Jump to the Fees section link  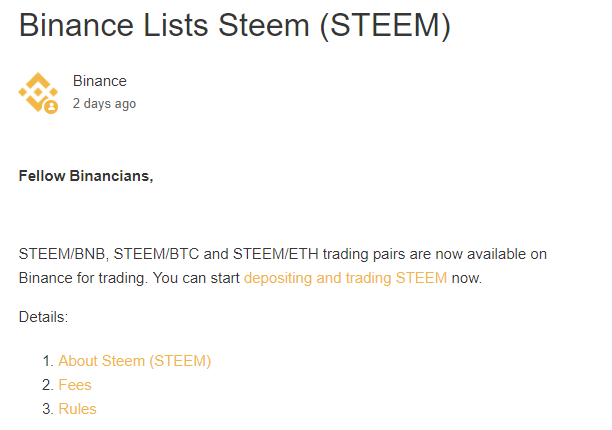click(x=75, y=385)
